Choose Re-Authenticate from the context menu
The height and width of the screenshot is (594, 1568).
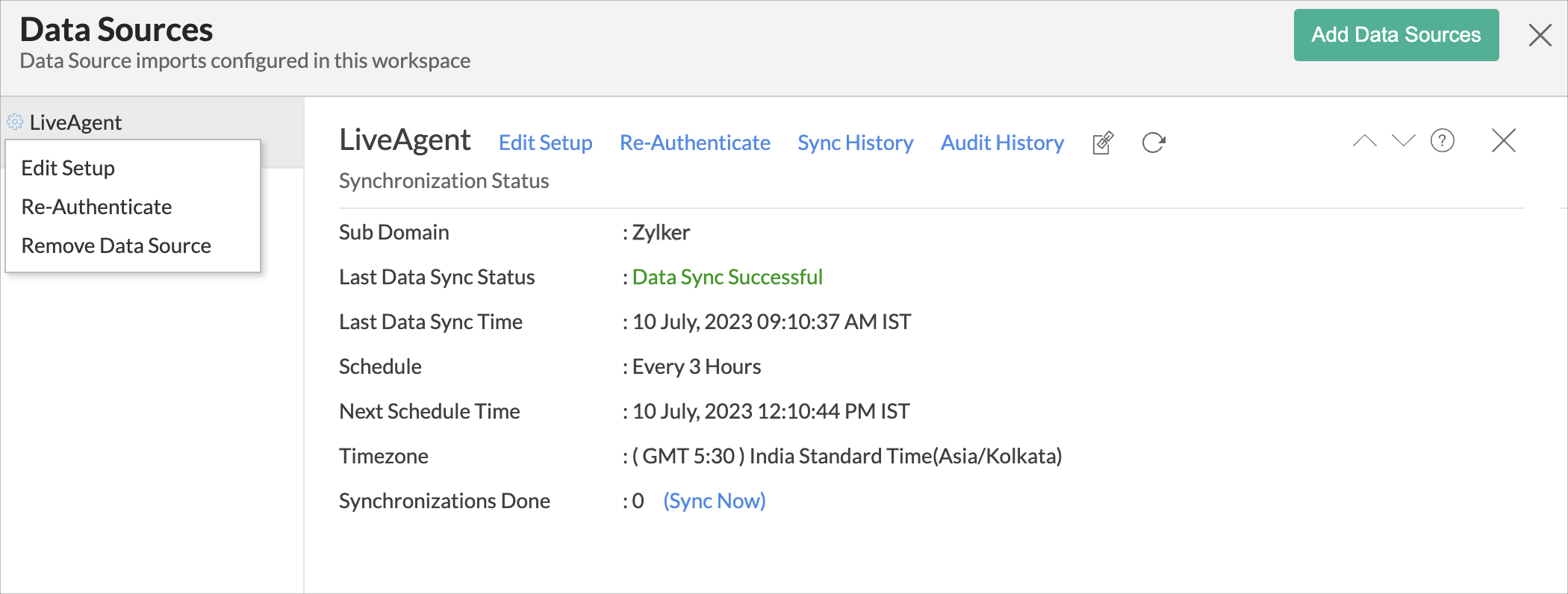coord(96,207)
